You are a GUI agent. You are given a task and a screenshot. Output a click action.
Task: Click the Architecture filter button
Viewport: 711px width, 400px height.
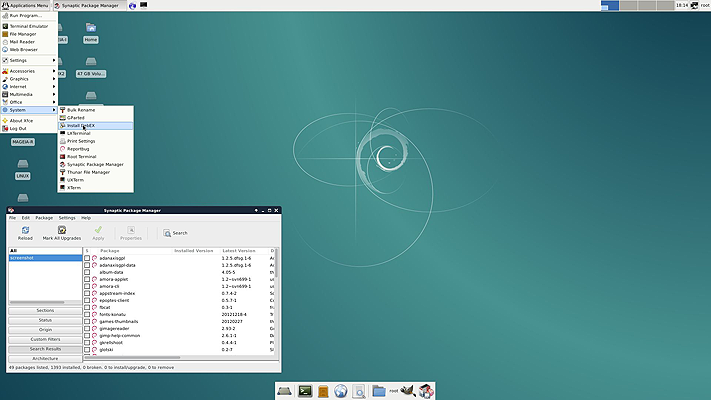[x=45, y=359]
